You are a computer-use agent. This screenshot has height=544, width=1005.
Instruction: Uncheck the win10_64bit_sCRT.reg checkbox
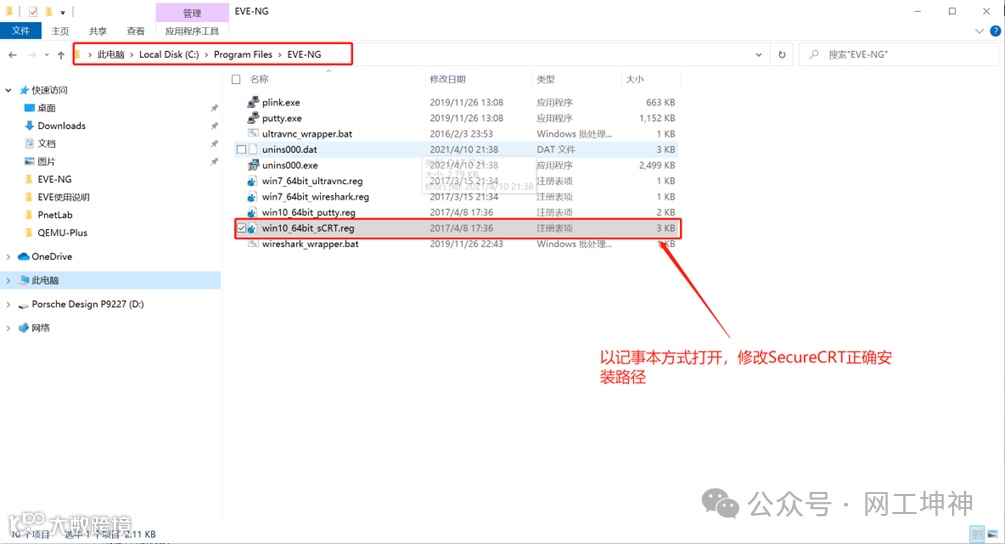242,228
